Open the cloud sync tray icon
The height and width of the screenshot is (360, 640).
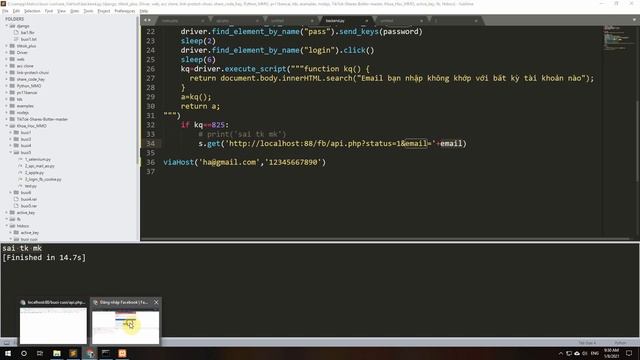click(x=577, y=353)
